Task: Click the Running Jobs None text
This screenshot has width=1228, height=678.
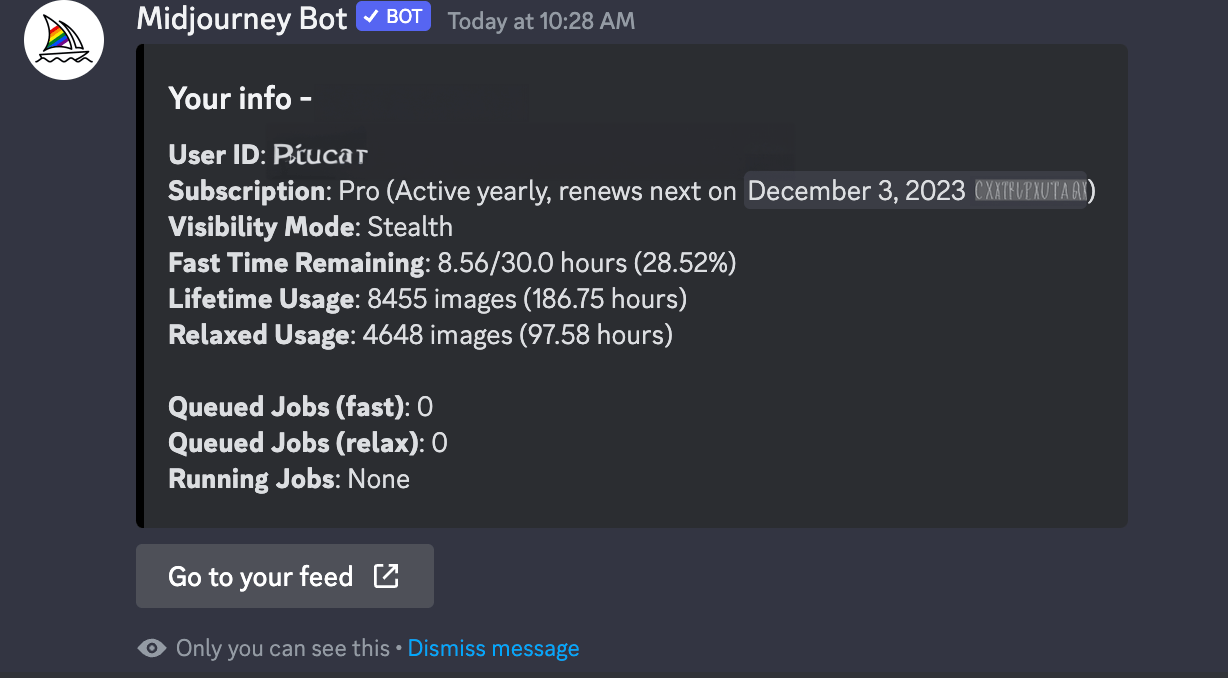Action: [x=378, y=478]
